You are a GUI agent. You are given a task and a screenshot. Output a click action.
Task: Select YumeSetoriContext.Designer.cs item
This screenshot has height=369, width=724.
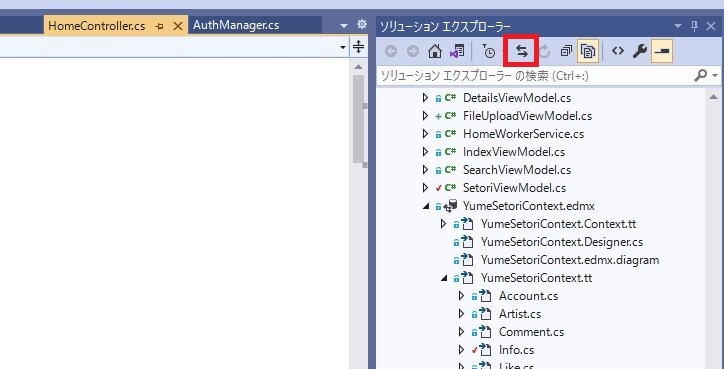pyautogui.click(x=562, y=242)
